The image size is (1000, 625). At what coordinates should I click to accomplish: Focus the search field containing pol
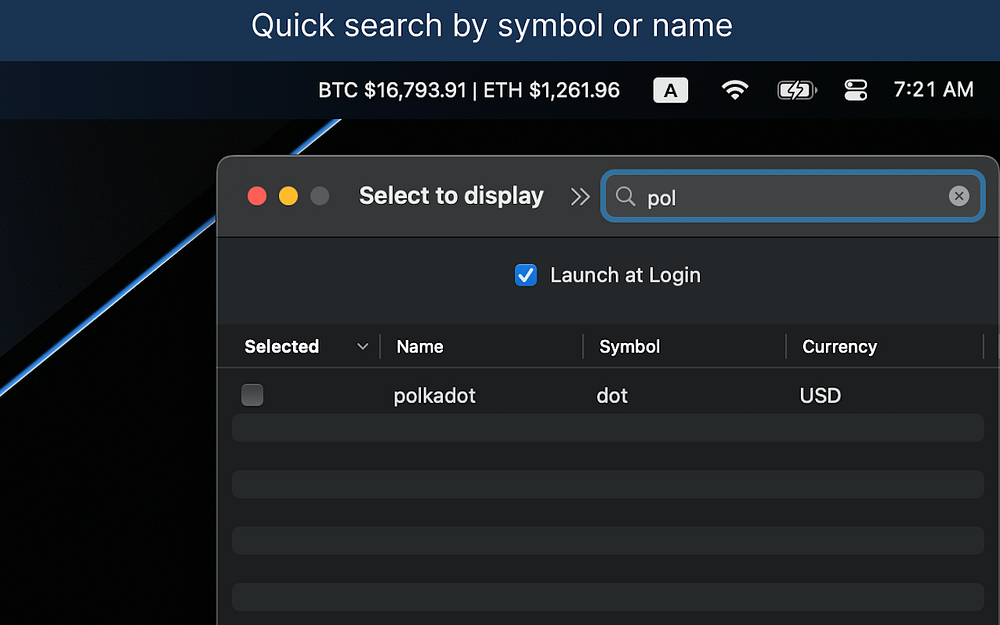tap(790, 196)
